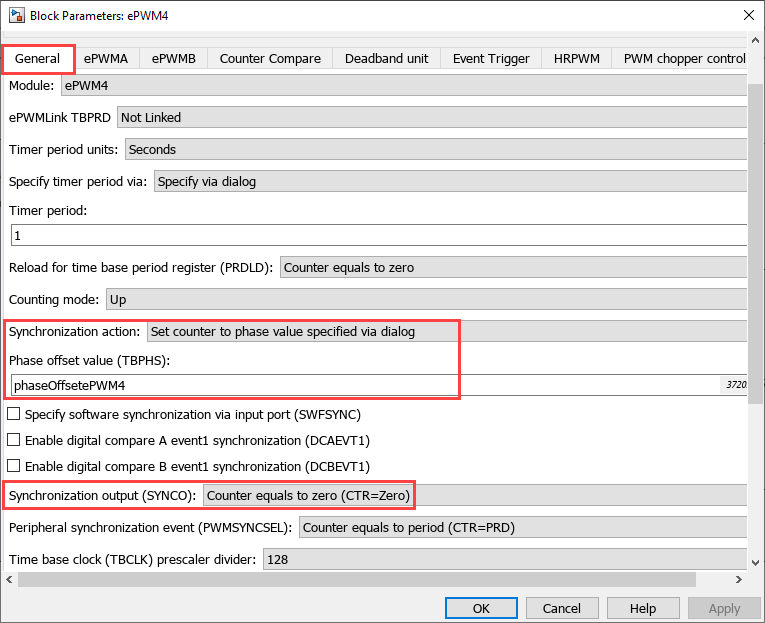This screenshot has height=623, width=765.
Task: Expand the TBCLK prescaler divider dropdown
Action: (x=504, y=559)
